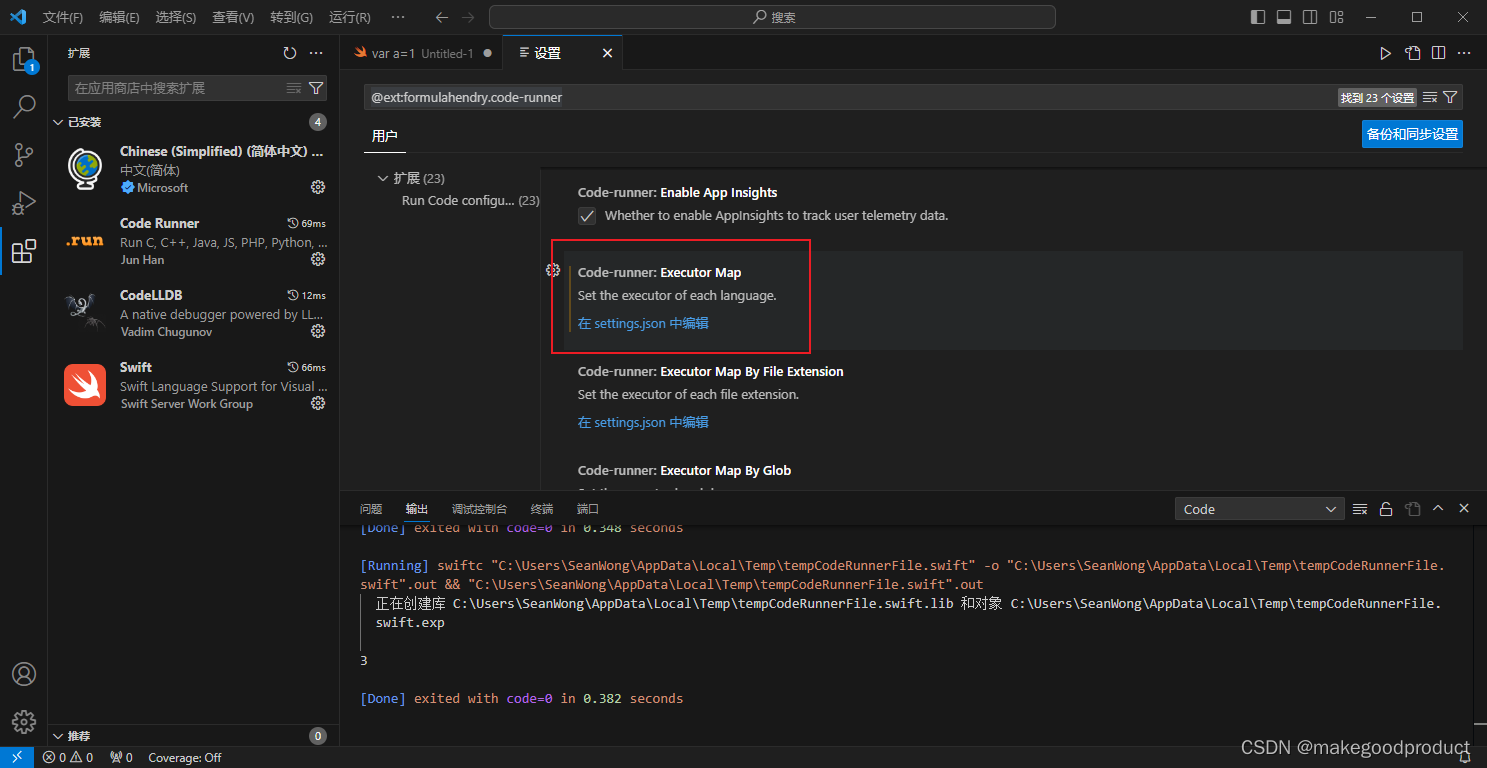Image resolution: width=1487 pixels, height=768 pixels.
Task: Select the Swift extension entry
Action: click(x=194, y=385)
